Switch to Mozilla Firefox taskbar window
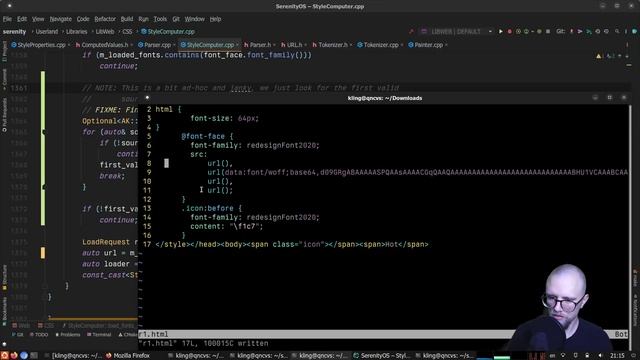The image size is (640, 360). 128,356
